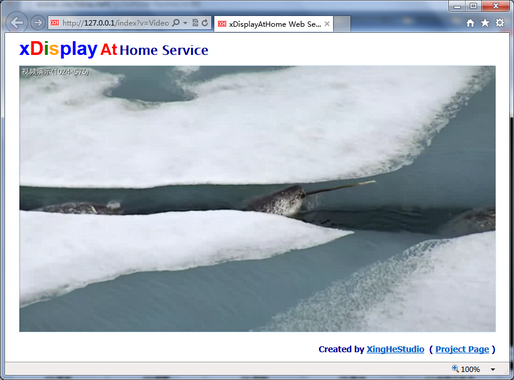Screen dimensions: 514x380
Task: Click the narwhal video display area
Action: point(257,199)
